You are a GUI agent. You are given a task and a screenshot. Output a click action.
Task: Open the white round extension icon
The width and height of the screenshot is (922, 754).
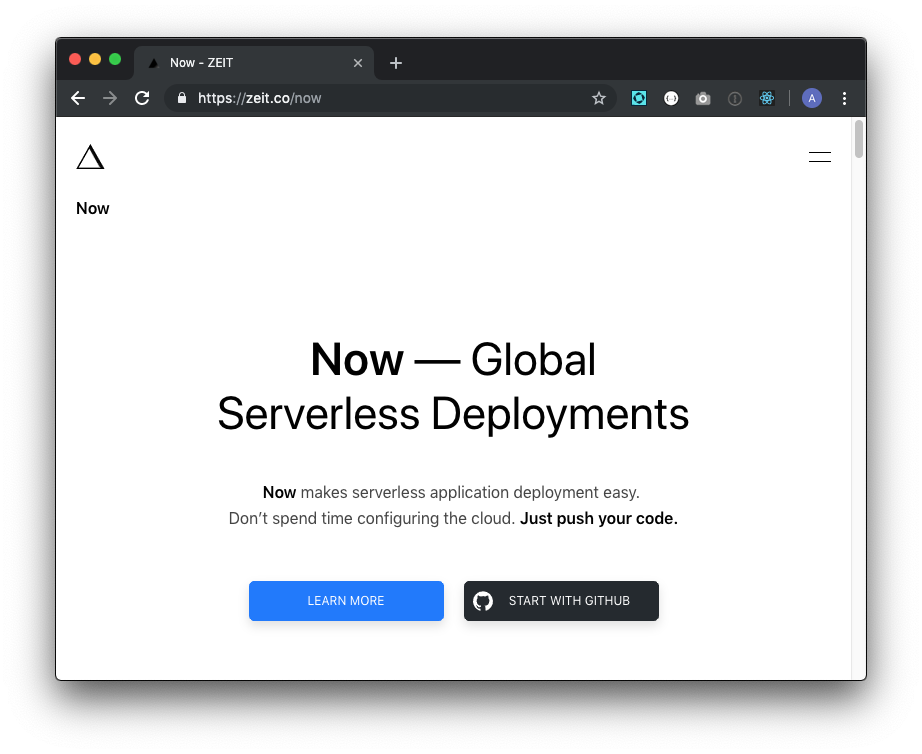(671, 98)
